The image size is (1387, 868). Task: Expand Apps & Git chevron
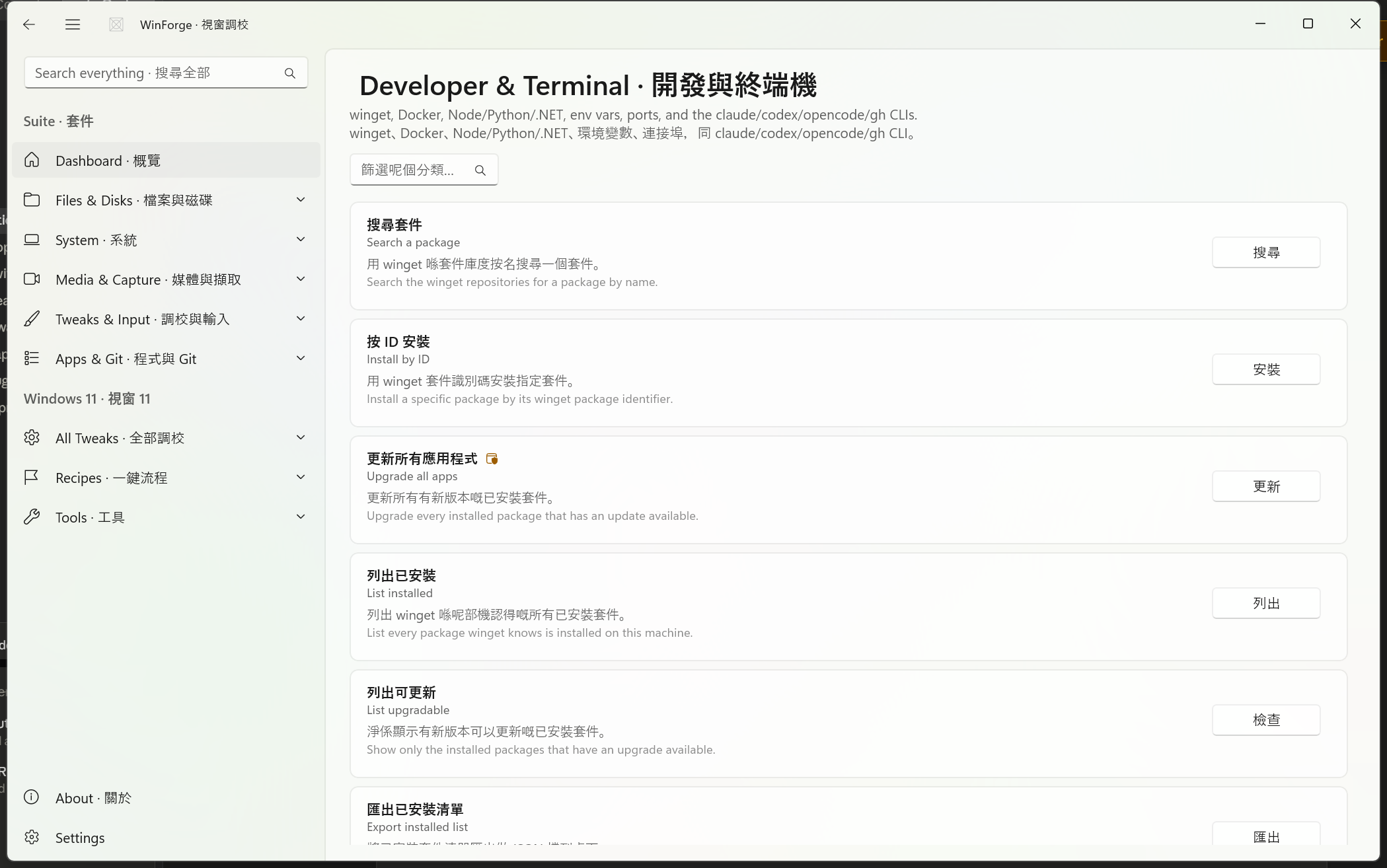point(301,358)
